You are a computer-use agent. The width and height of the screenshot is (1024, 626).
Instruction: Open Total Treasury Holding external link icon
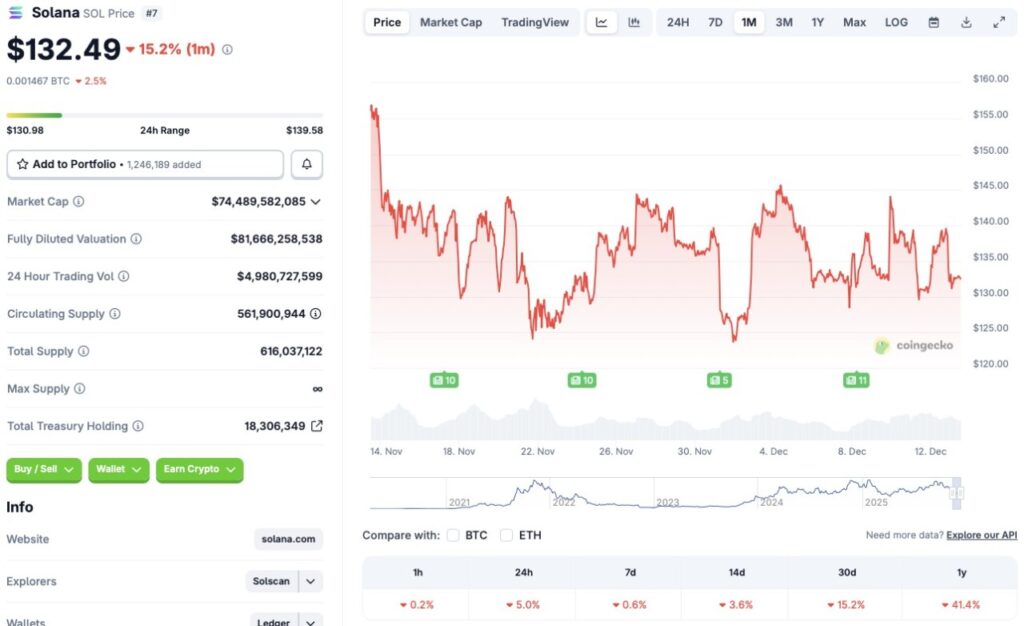(x=317, y=426)
